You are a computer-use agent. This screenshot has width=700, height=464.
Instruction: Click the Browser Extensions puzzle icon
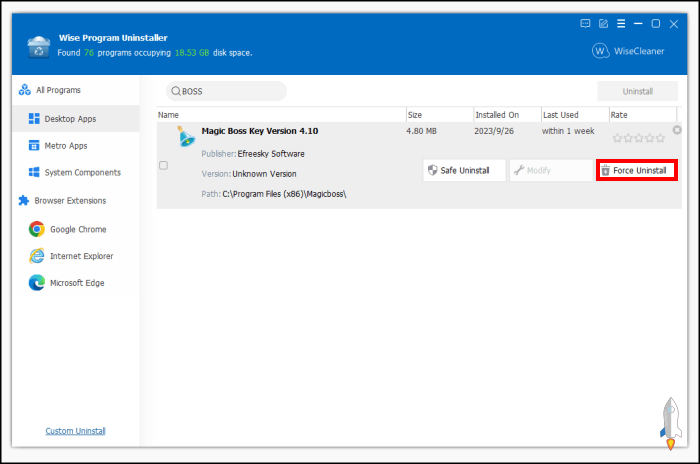click(x=24, y=201)
